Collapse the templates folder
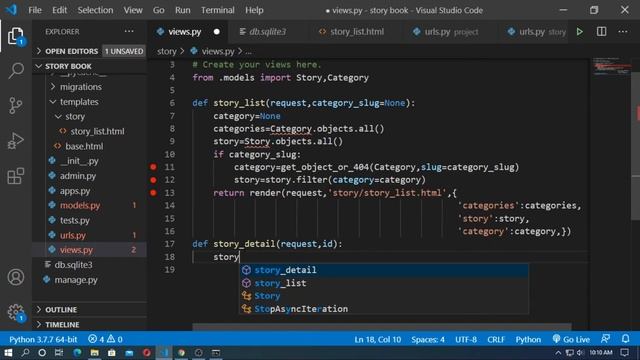640x360 pixels. [79, 102]
